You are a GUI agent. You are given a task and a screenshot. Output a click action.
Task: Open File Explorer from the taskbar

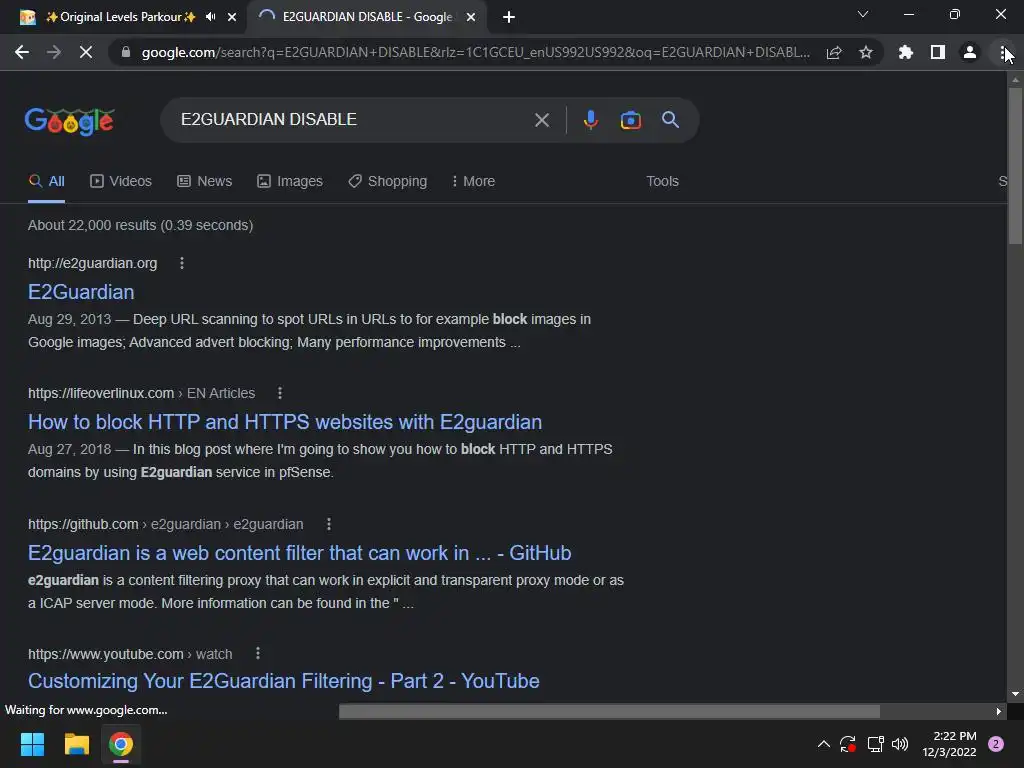click(76, 744)
